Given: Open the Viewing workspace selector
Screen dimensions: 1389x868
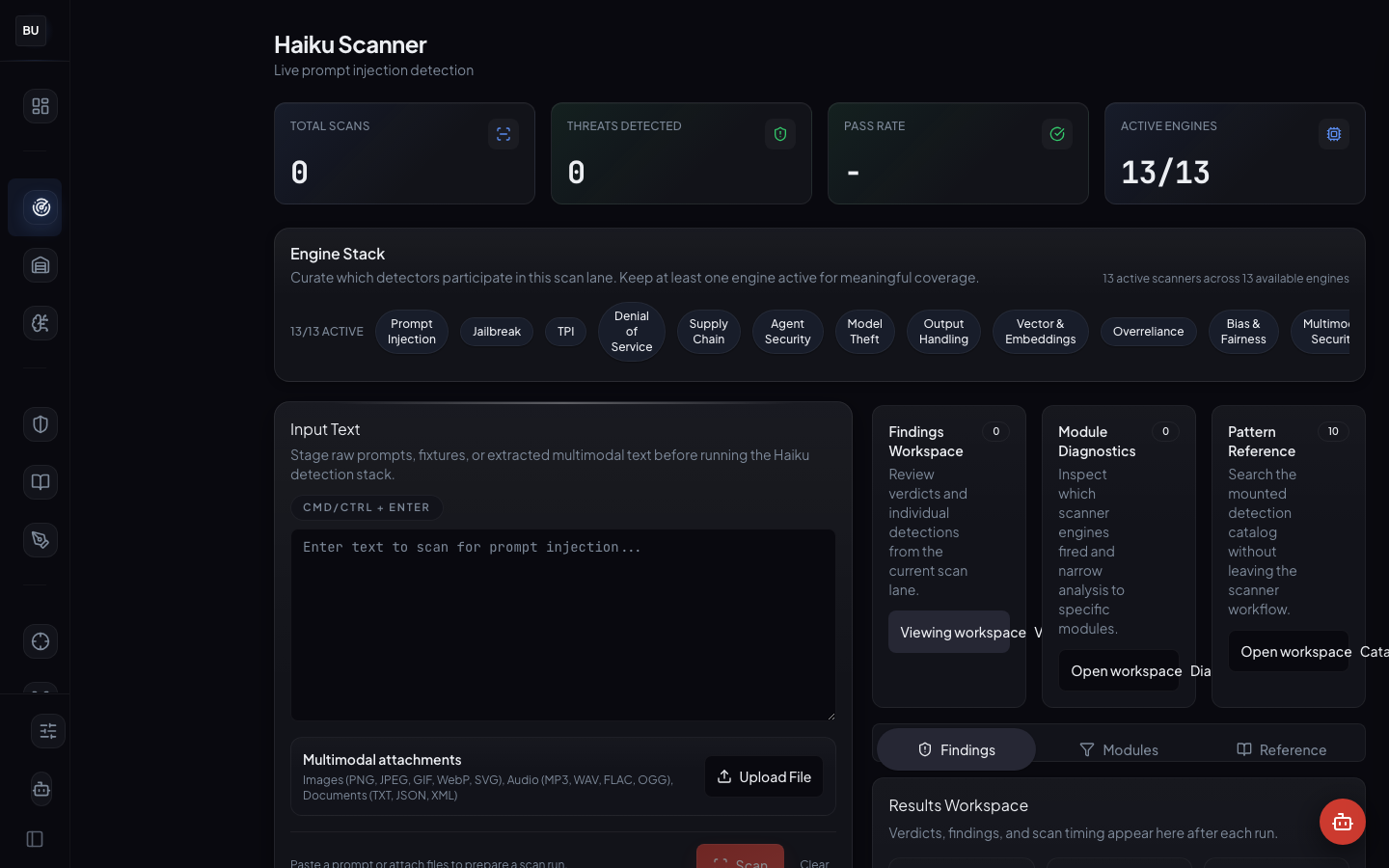Looking at the screenshot, I should [949, 632].
